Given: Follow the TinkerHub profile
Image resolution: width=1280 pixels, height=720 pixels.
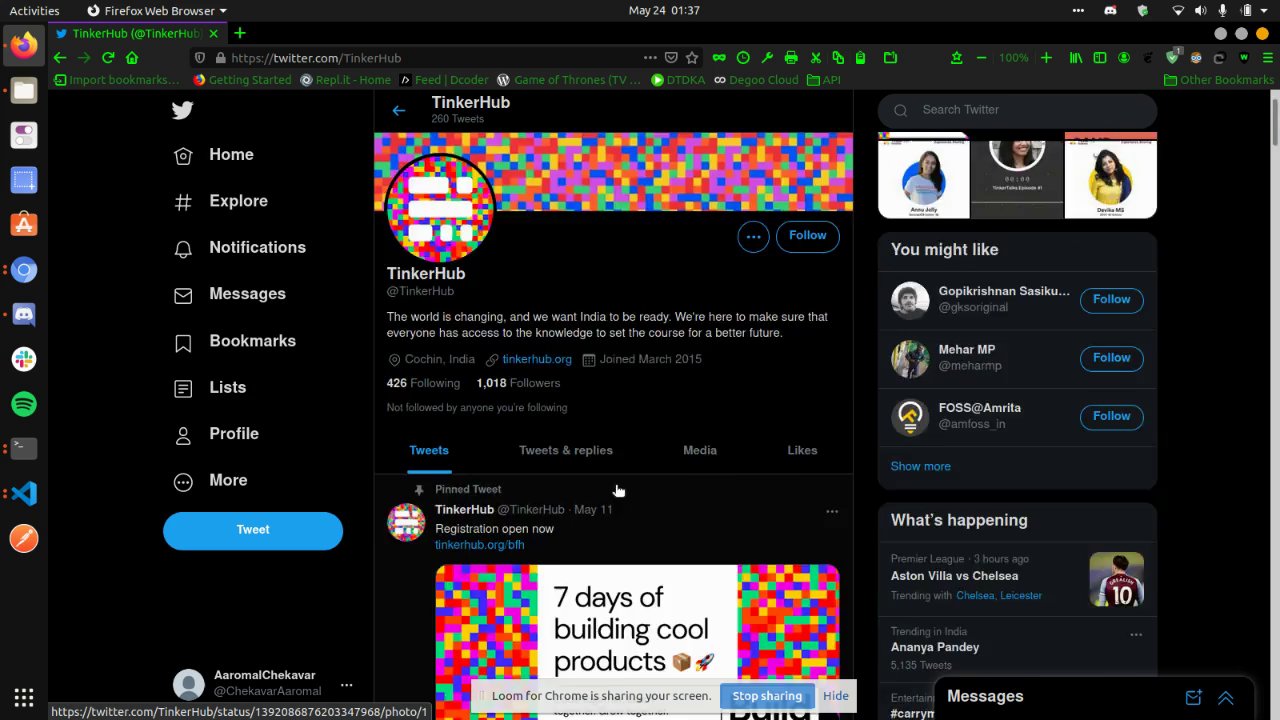Looking at the screenshot, I should [807, 236].
